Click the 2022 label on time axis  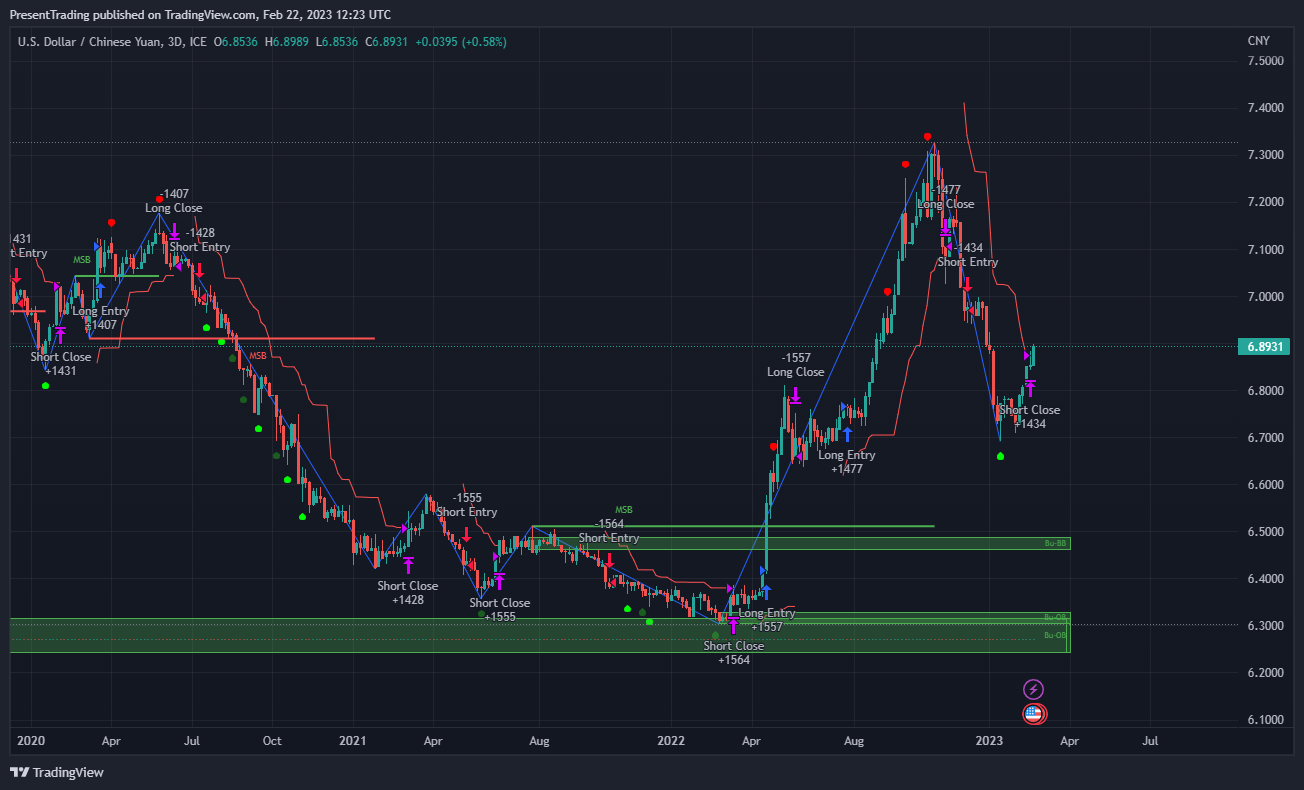[x=671, y=742]
